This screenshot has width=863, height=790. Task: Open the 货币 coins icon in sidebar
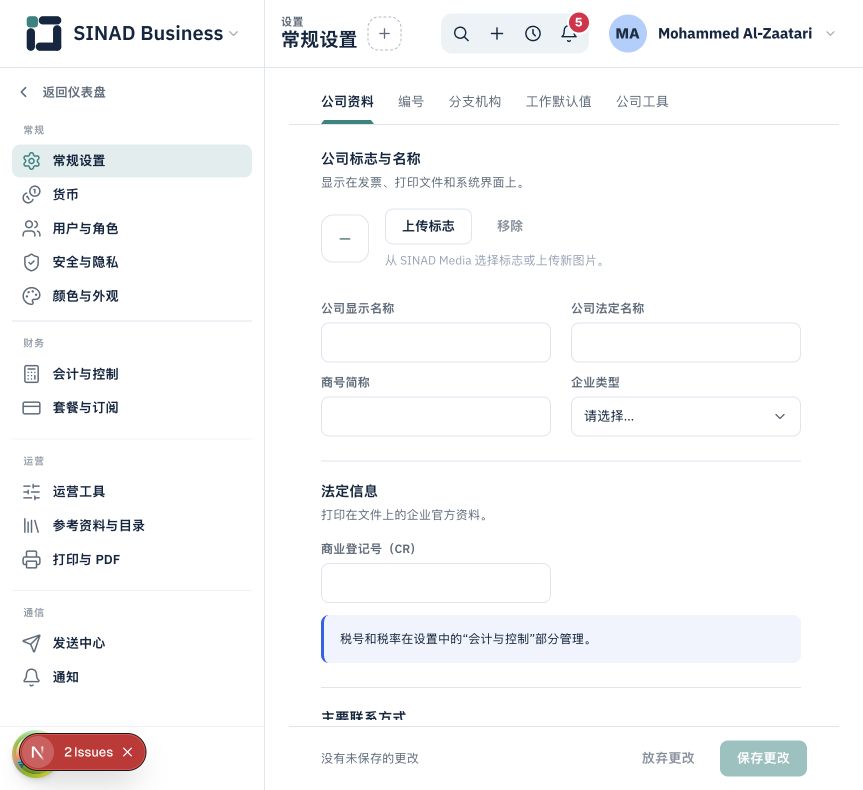click(31, 194)
